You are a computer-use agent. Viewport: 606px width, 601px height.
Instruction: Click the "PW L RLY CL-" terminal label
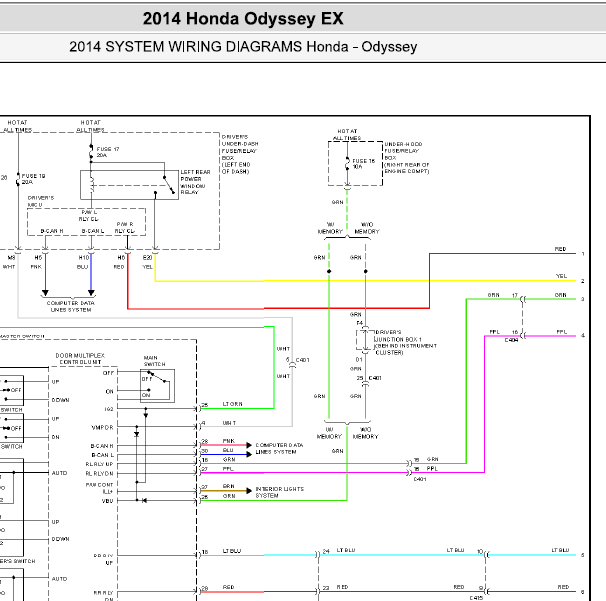89,216
